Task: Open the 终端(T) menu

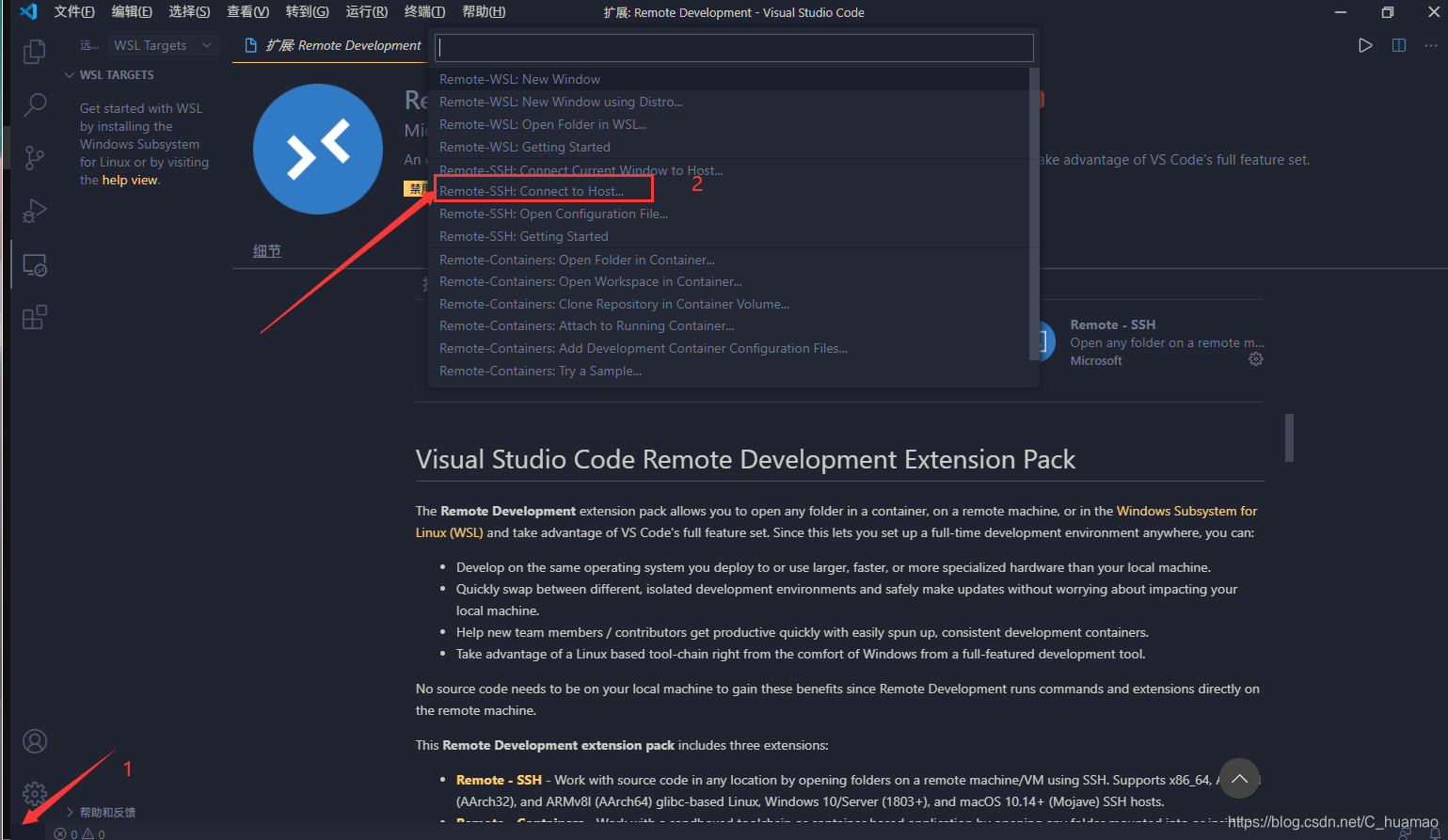Action: tap(424, 12)
